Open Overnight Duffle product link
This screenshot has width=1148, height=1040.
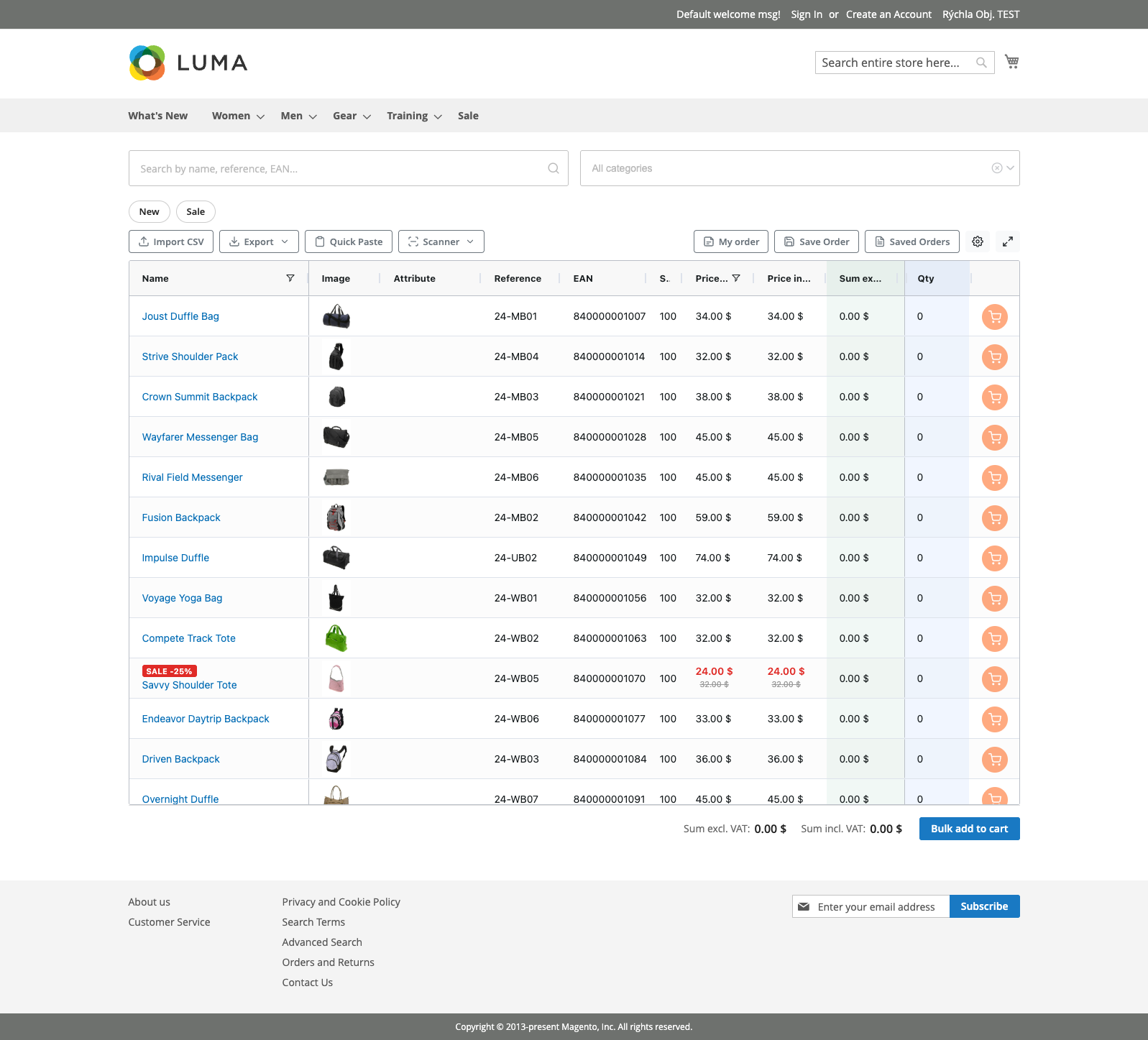click(180, 799)
